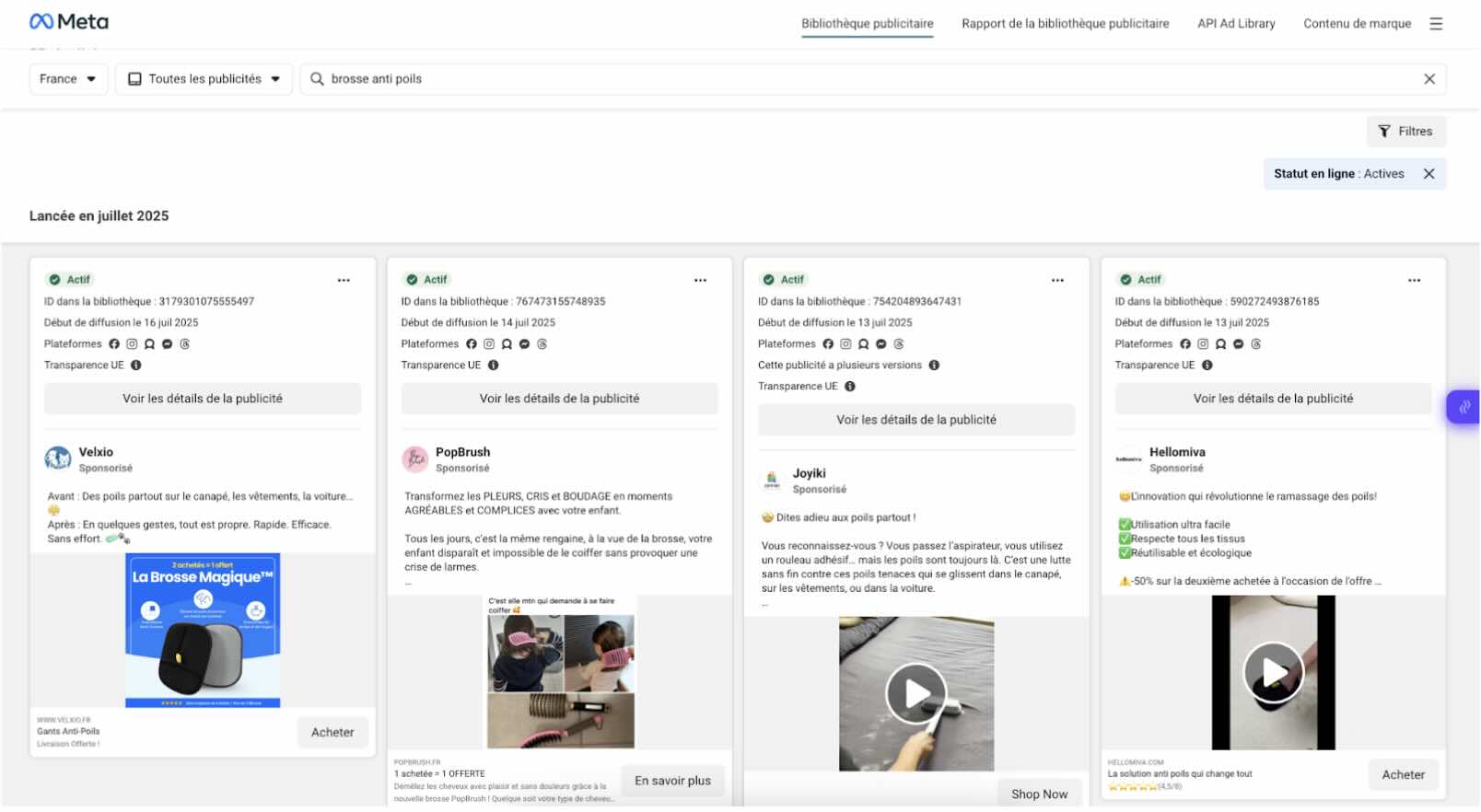Click En savoir plus on the PopBrush ad
The width and height of the screenshot is (1481, 812).
[x=672, y=781]
